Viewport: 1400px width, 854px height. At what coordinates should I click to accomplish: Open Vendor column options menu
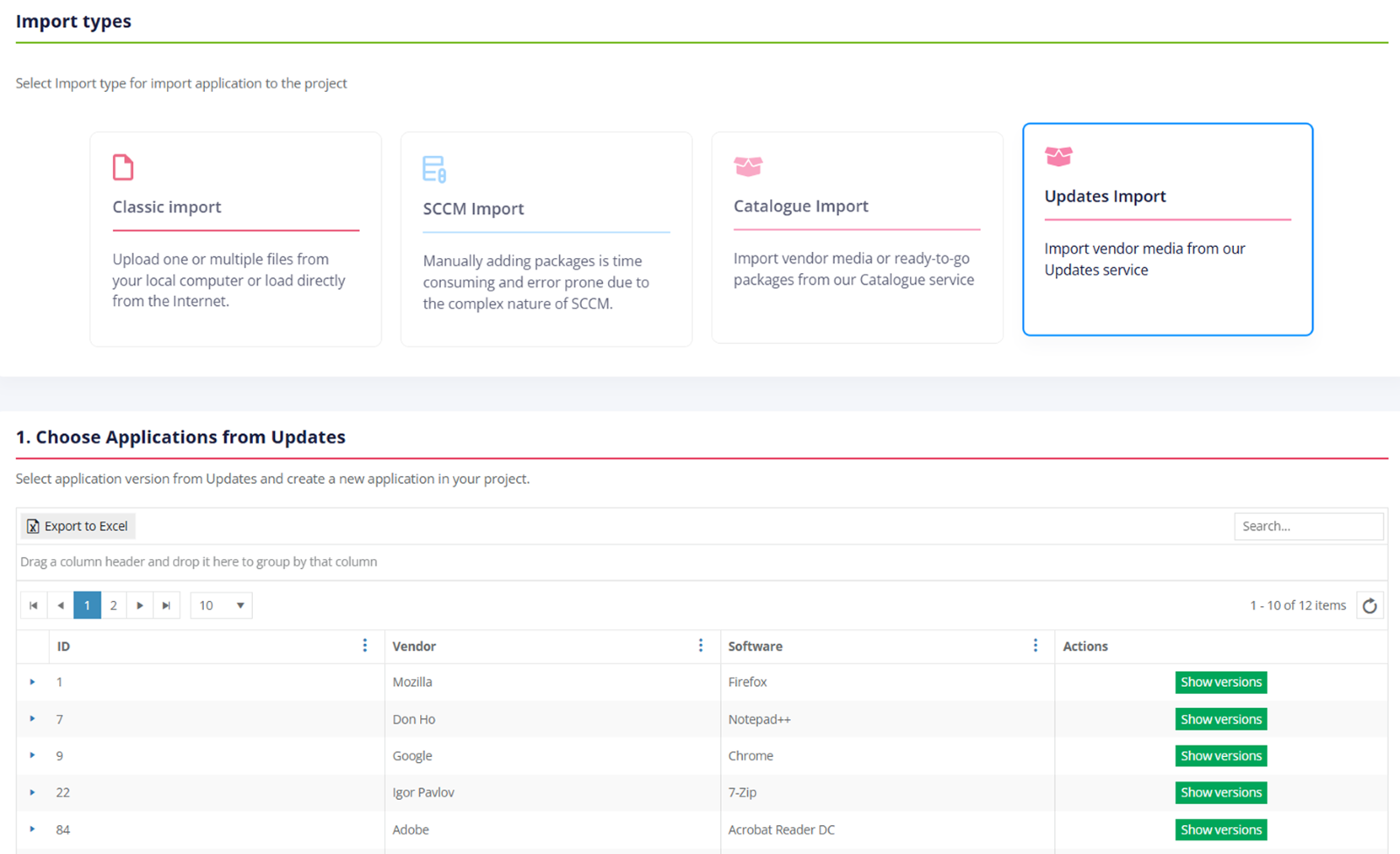(700, 646)
